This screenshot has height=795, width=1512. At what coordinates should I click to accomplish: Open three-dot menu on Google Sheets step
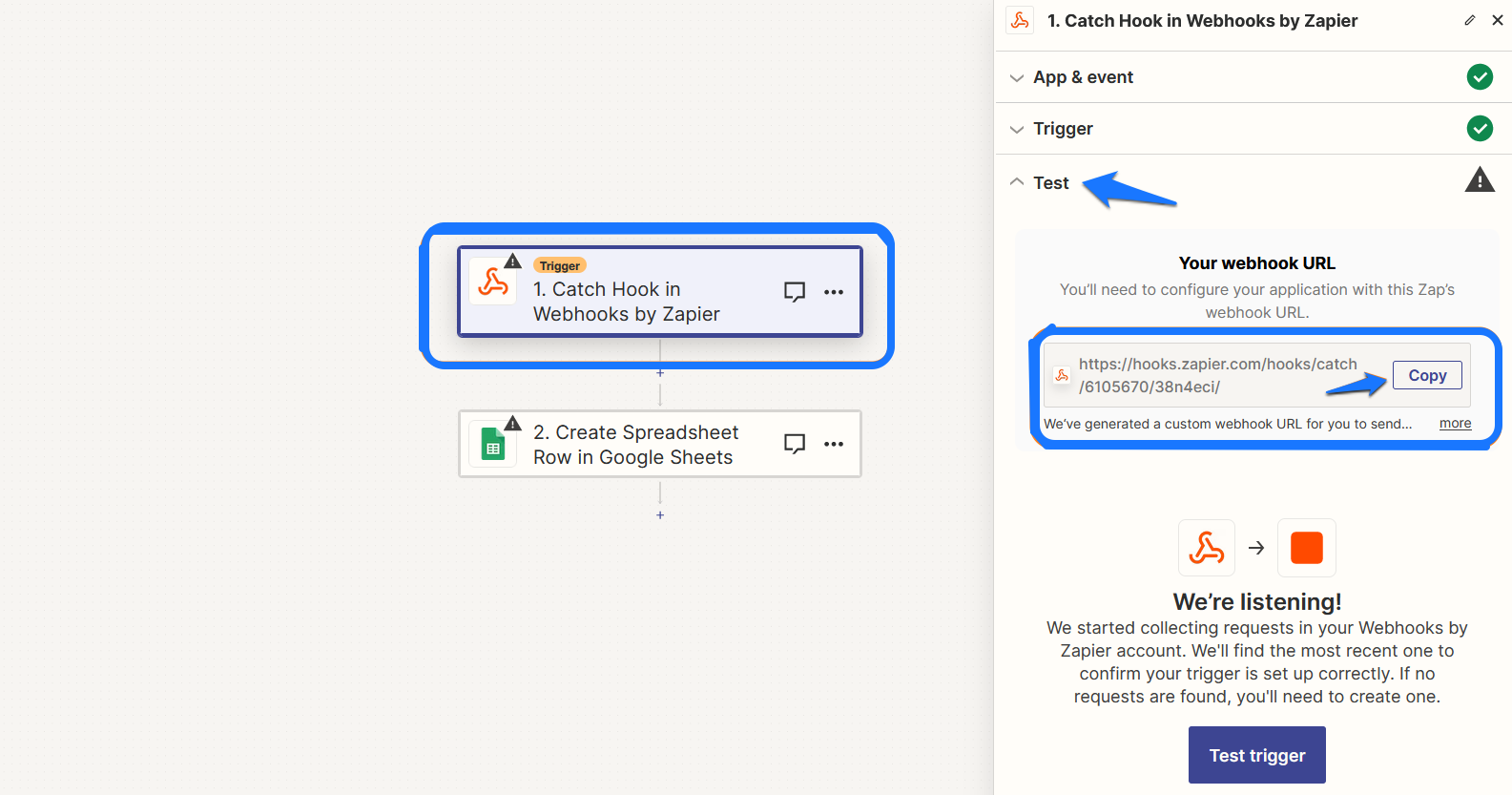pyautogui.click(x=834, y=444)
